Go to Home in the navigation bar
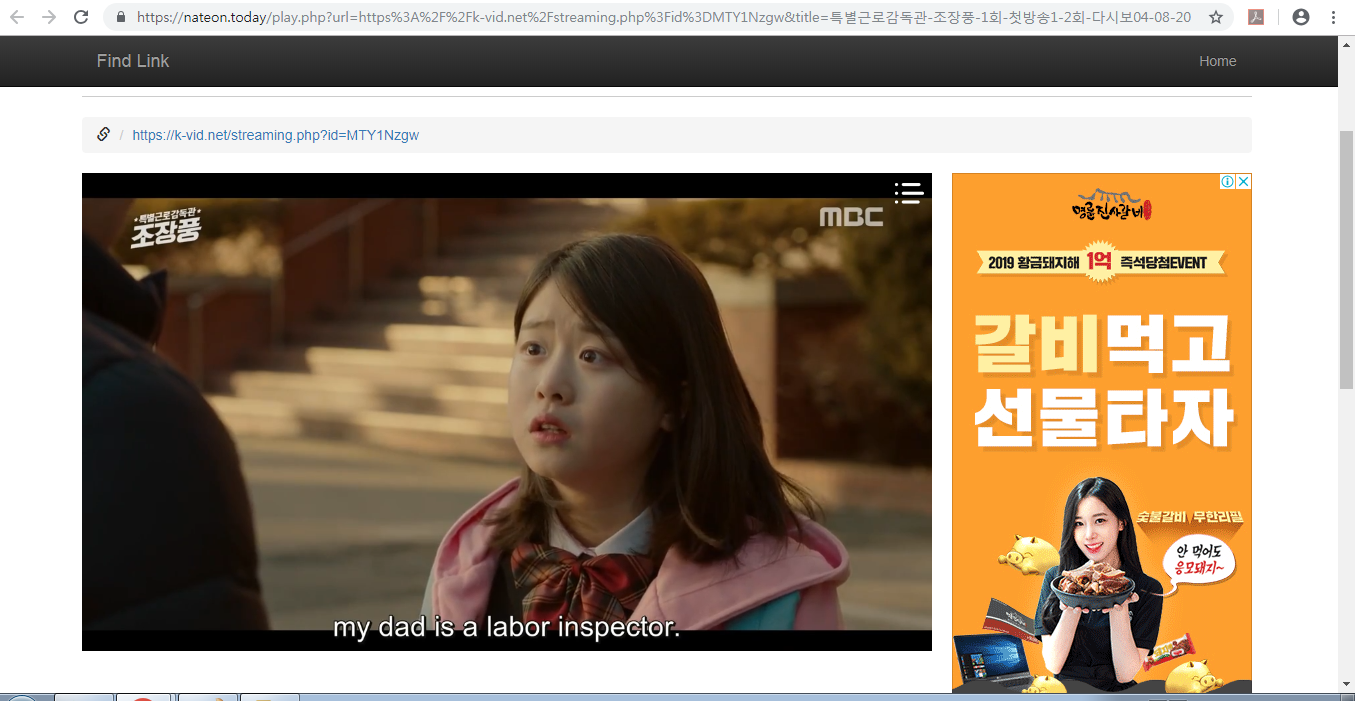Screen dimensions: 1355x701 coord(1218,61)
